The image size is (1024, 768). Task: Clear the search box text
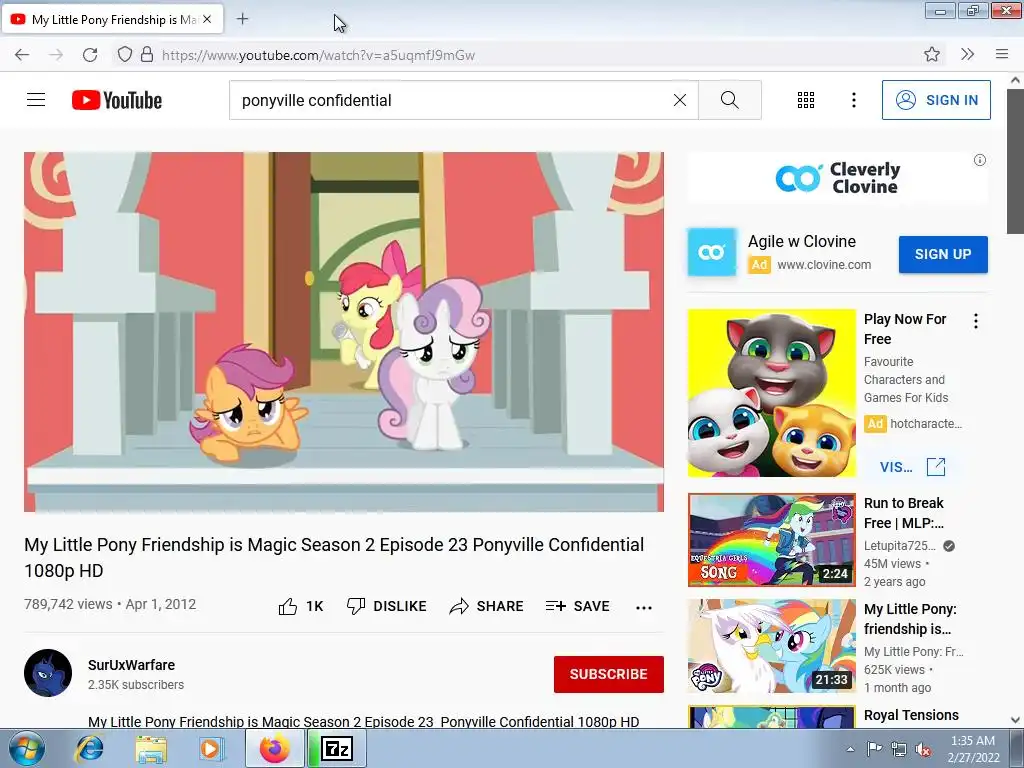click(x=680, y=100)
